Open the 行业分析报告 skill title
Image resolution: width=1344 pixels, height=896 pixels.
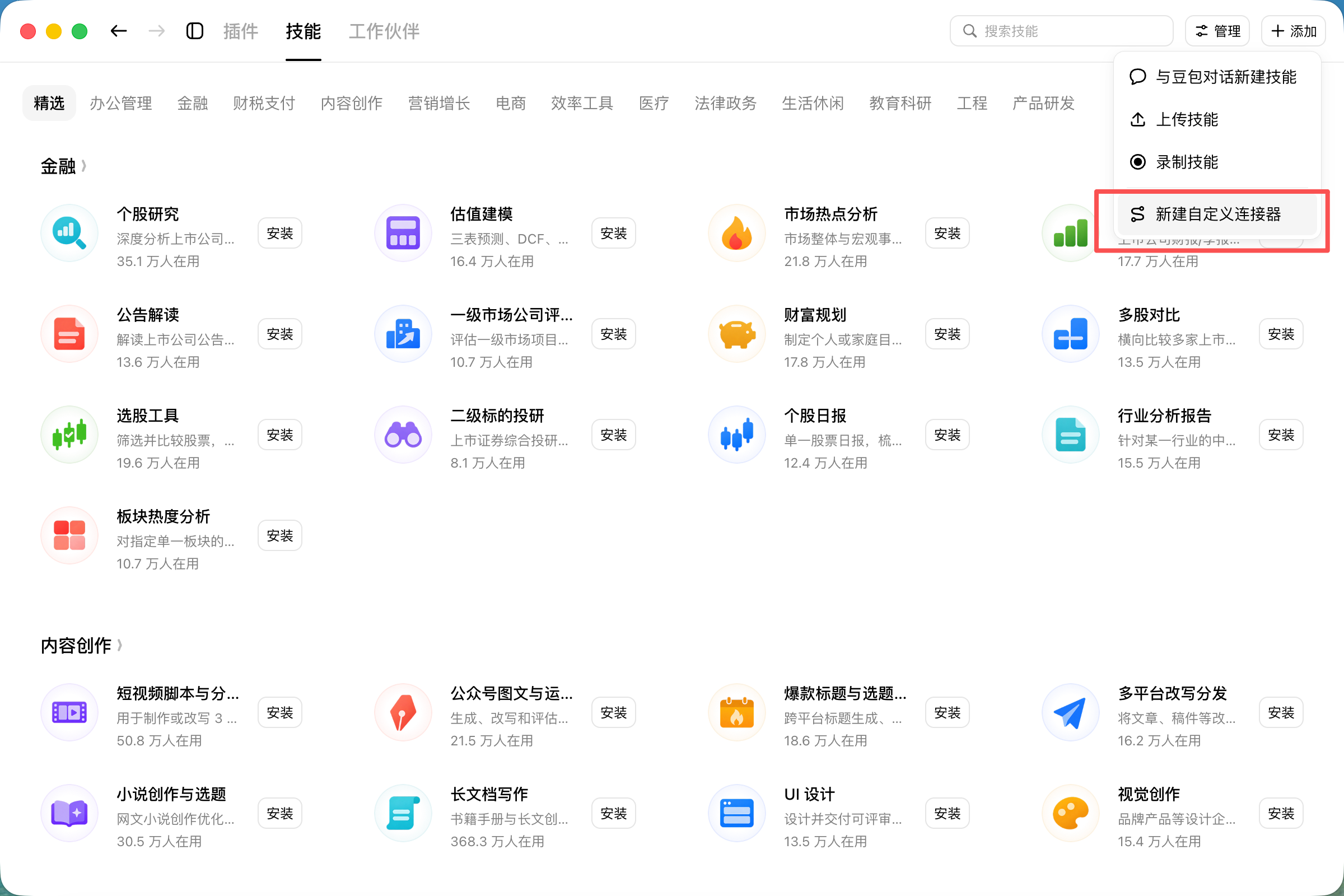[1165, 416]
